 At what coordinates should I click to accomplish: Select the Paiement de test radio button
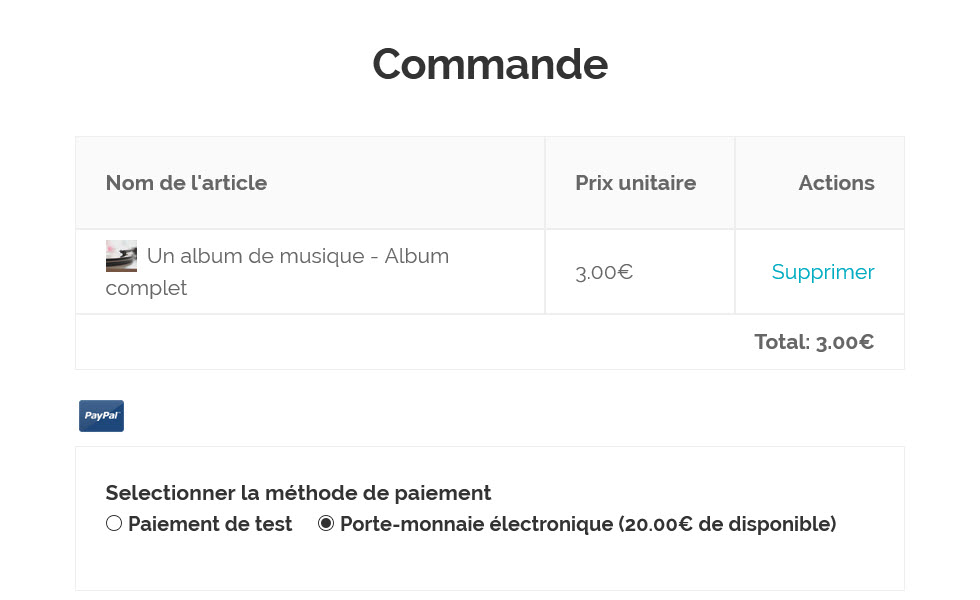click(x=114, y=523)
